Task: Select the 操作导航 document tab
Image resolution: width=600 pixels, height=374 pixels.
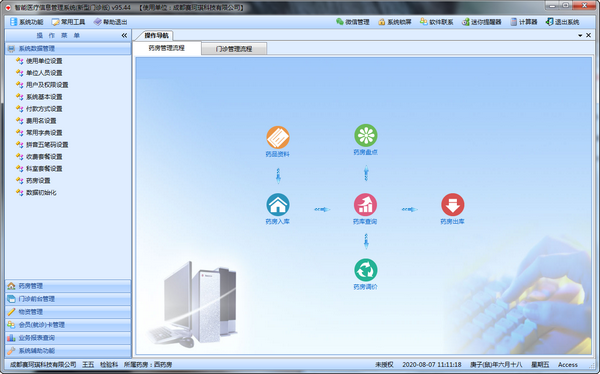Action: 156,36
